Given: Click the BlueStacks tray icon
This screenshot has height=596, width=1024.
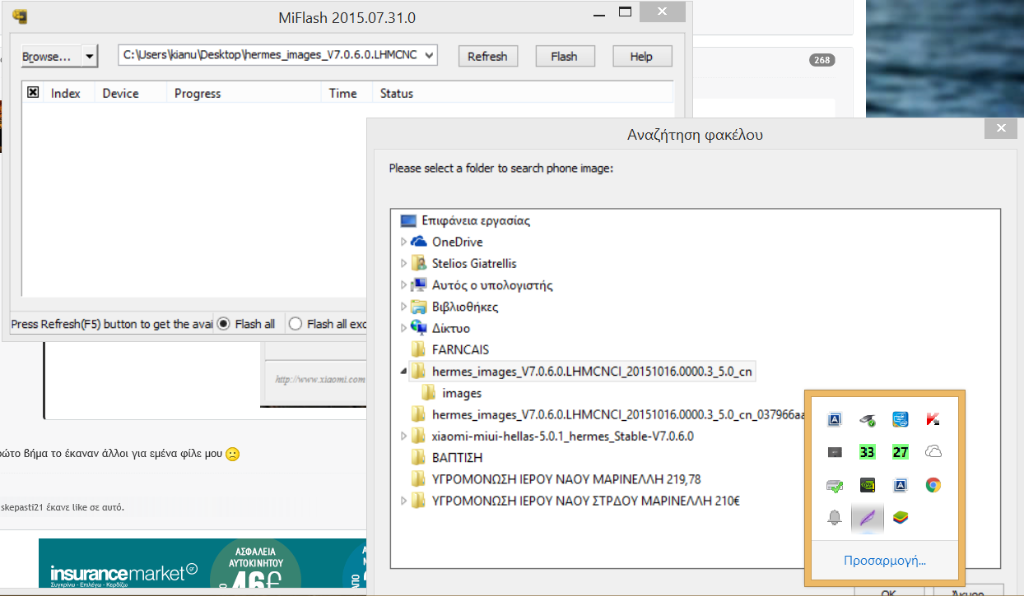Looking at the screenshot, I should (899, 518).
